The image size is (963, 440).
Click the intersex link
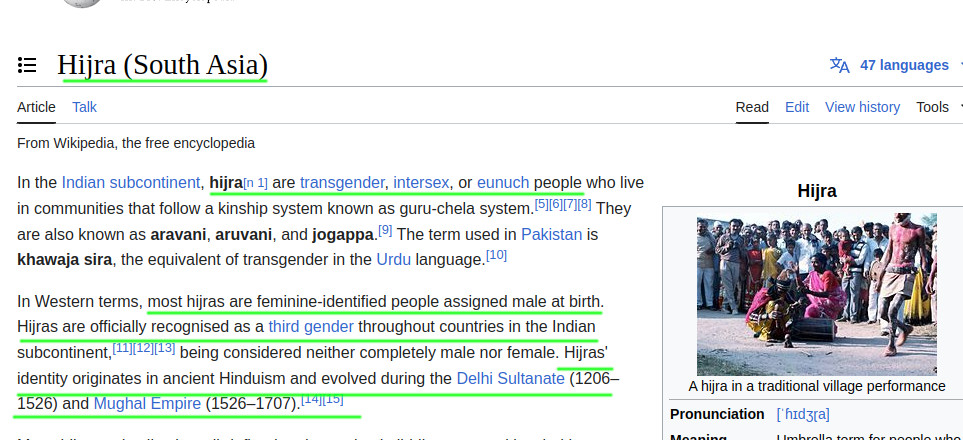[x=421, y=183]
